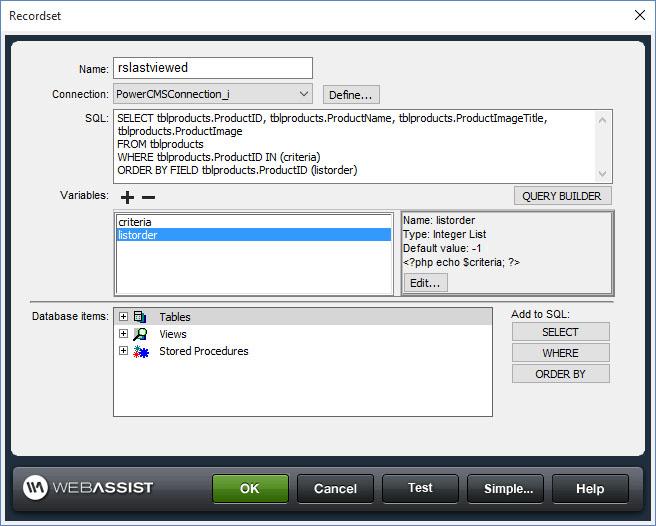The image size is (656, 526).
Task: Edit the listorder variable
Action: click(425, 283)
